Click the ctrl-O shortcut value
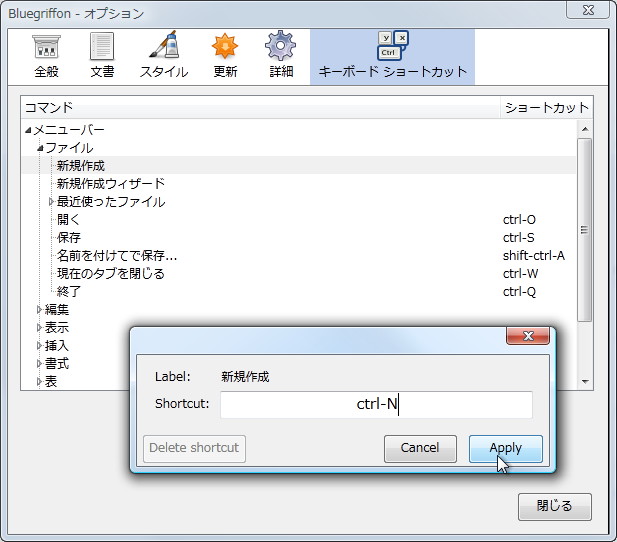Viewport: 617px width, 542px height. click(519, 220)
